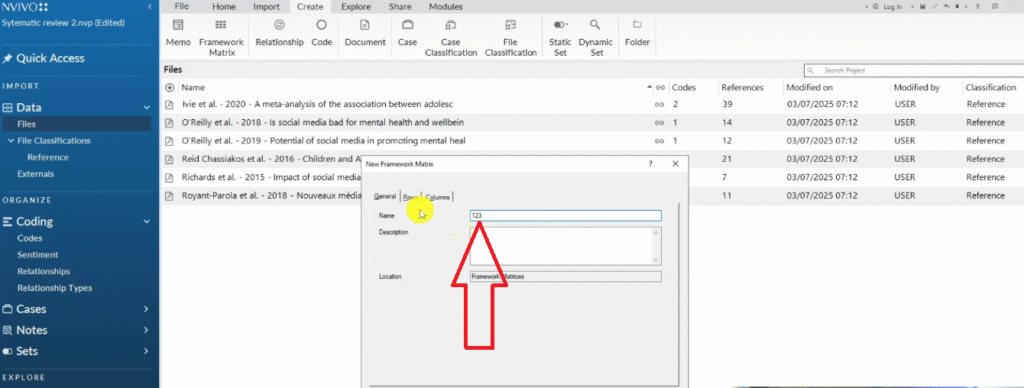Image resolution: width=1024 pixels, height=388 pixels.
Task: Click the Log In link
Action: [x=892, y=7]
